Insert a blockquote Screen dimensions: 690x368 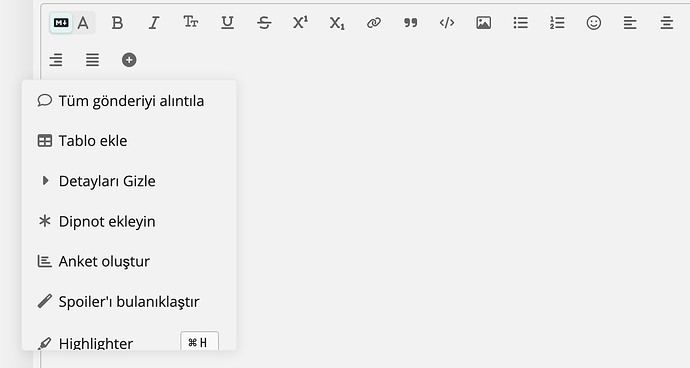[x=411, y=23]
